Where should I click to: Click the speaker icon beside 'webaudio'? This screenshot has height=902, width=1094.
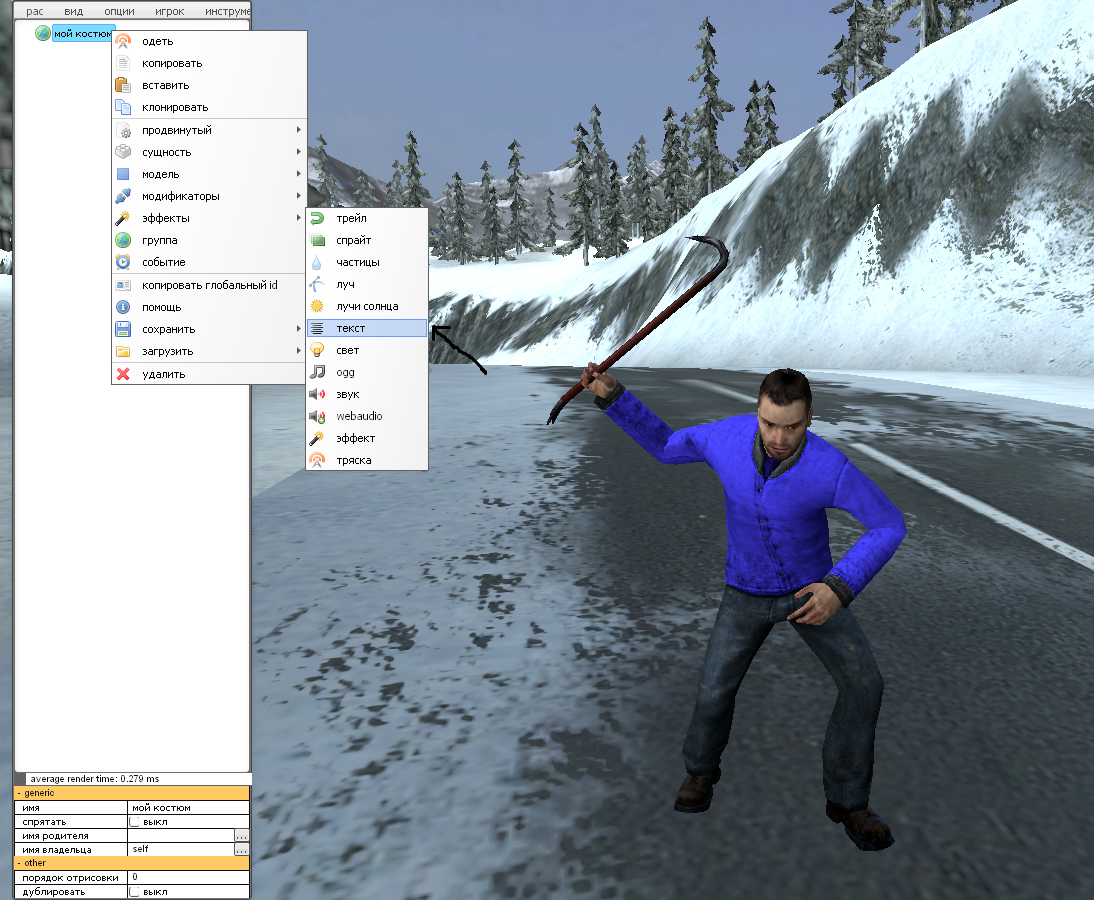click(317, 416)
